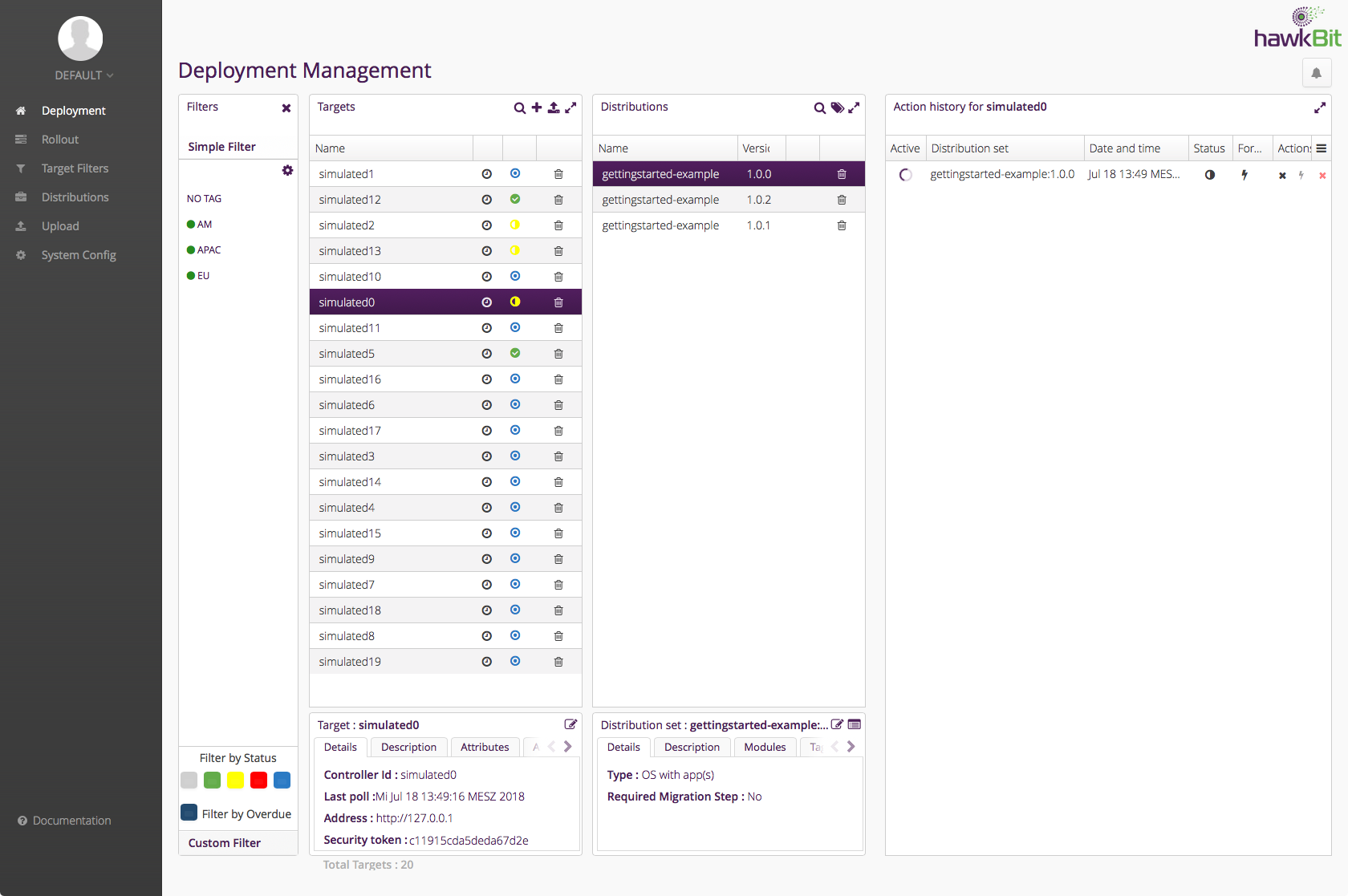Cancel the active action
The width and height of the screenshot is (1348, 896).
point(1282,175)
